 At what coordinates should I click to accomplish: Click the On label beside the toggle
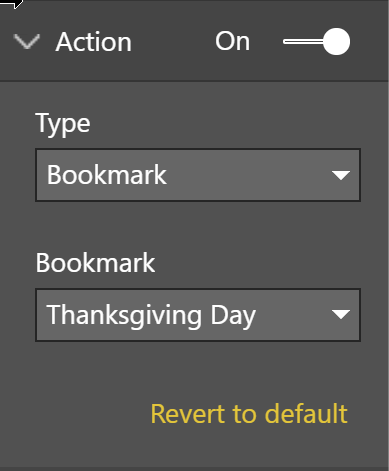[232, 42]
